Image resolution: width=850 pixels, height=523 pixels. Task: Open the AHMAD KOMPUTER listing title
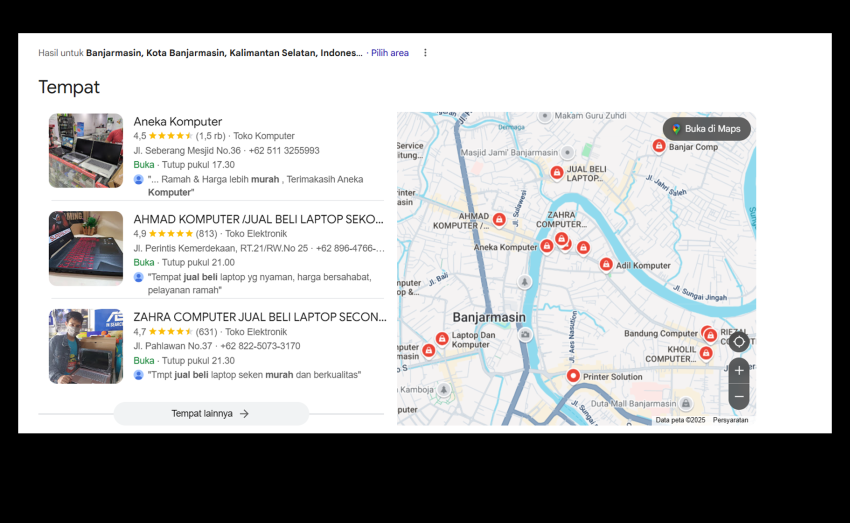258,219
